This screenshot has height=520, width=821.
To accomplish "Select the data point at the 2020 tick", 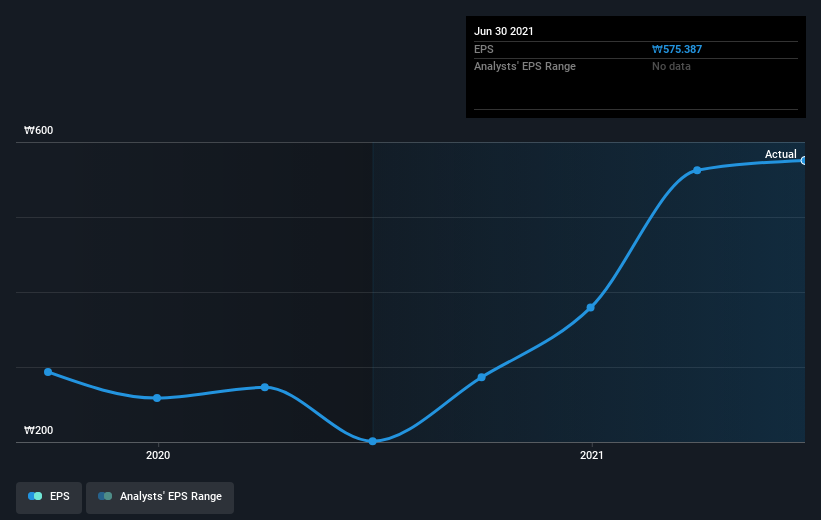I will click(157, 398).
